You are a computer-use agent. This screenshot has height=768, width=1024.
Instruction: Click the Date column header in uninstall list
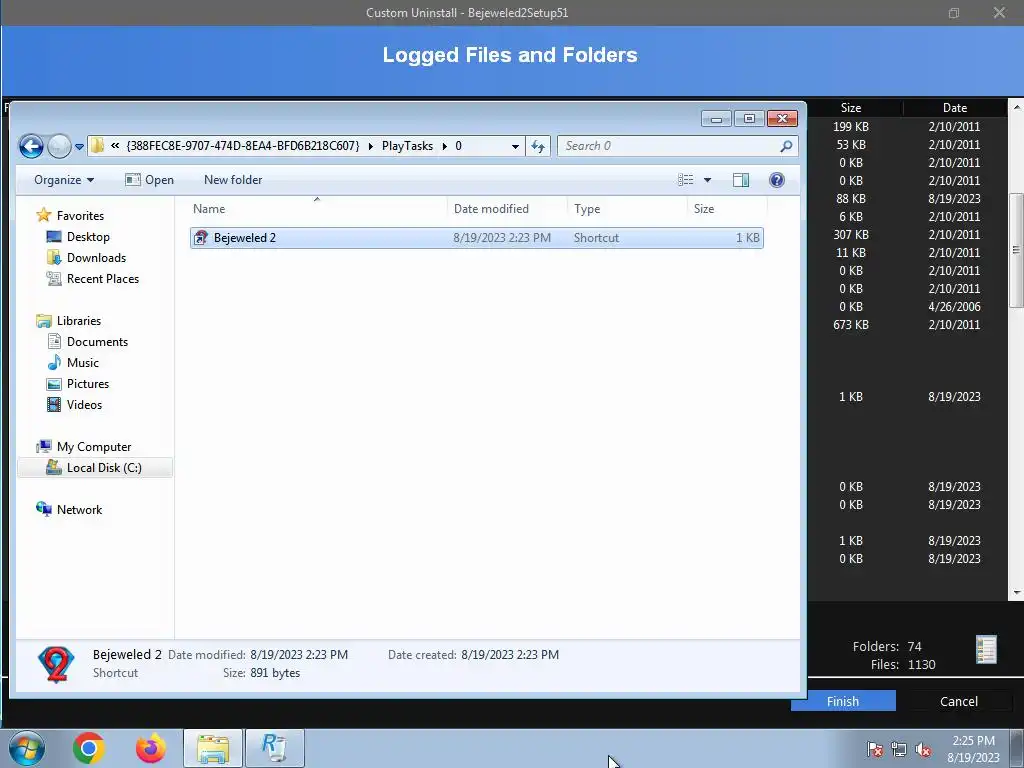[x=955, y=108]
